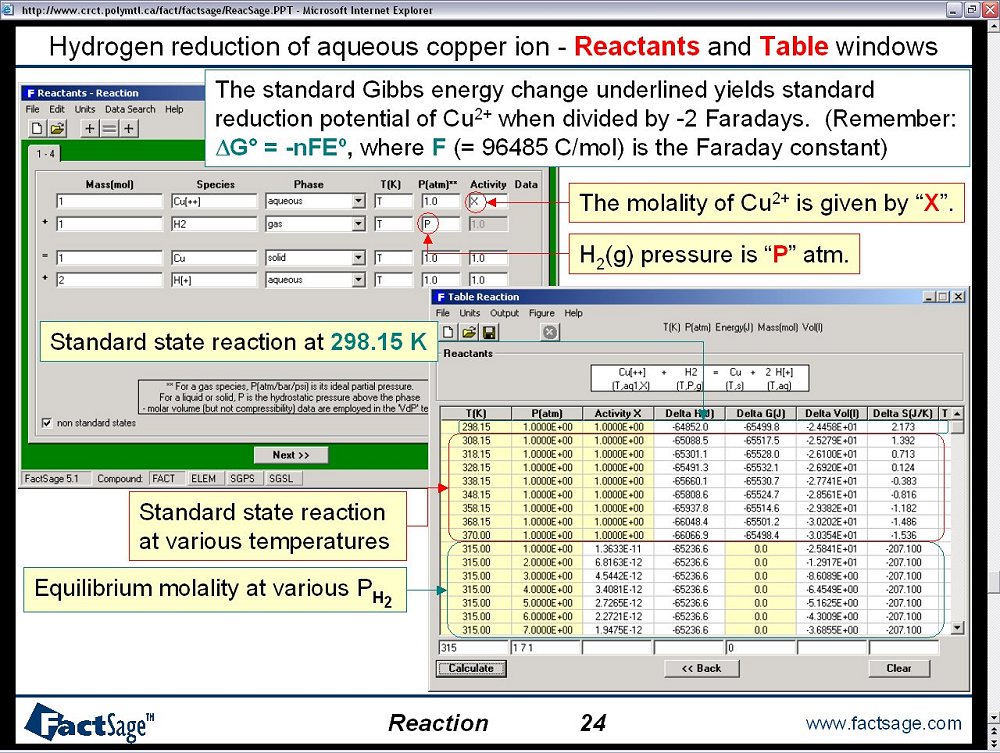Click the gray stop icon in Table toolbar
The height and width of the screenshot is (753, 1000).
[549, 331]
